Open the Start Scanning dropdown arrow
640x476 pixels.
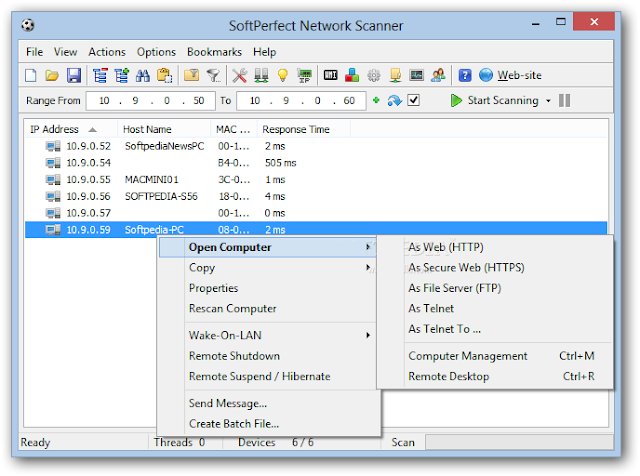click(x=548, y=101)
